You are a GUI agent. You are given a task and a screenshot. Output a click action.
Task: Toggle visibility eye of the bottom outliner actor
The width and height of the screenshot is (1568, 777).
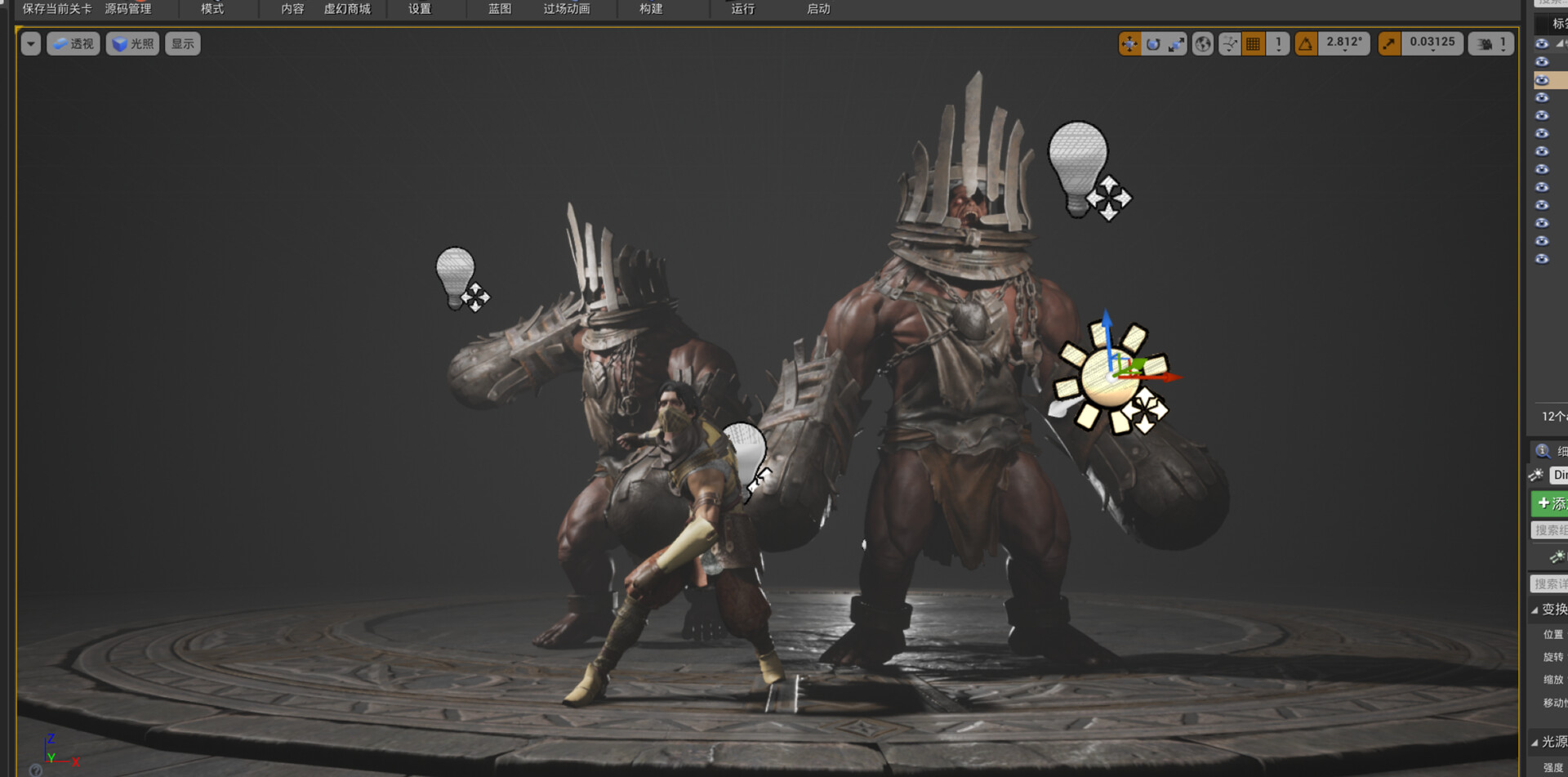point(1543,260)
